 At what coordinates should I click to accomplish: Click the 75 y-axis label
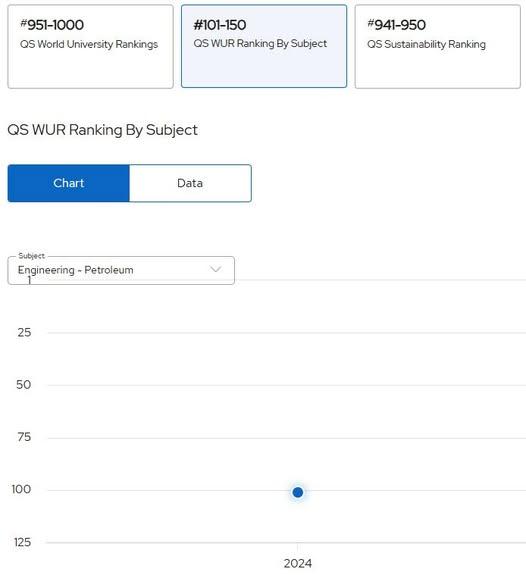pyautogui.click(x=24, y=437)
